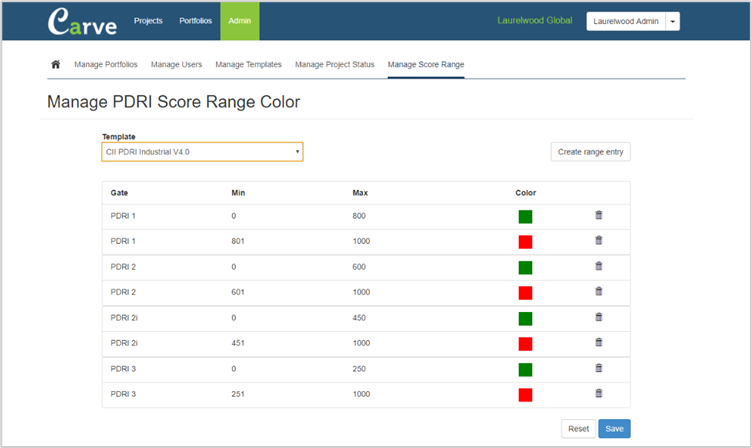This screenshot has width=752, height=448.
Task: Change red swatch of PDRI 2 601–1000
Action: (x=525, y=293)
